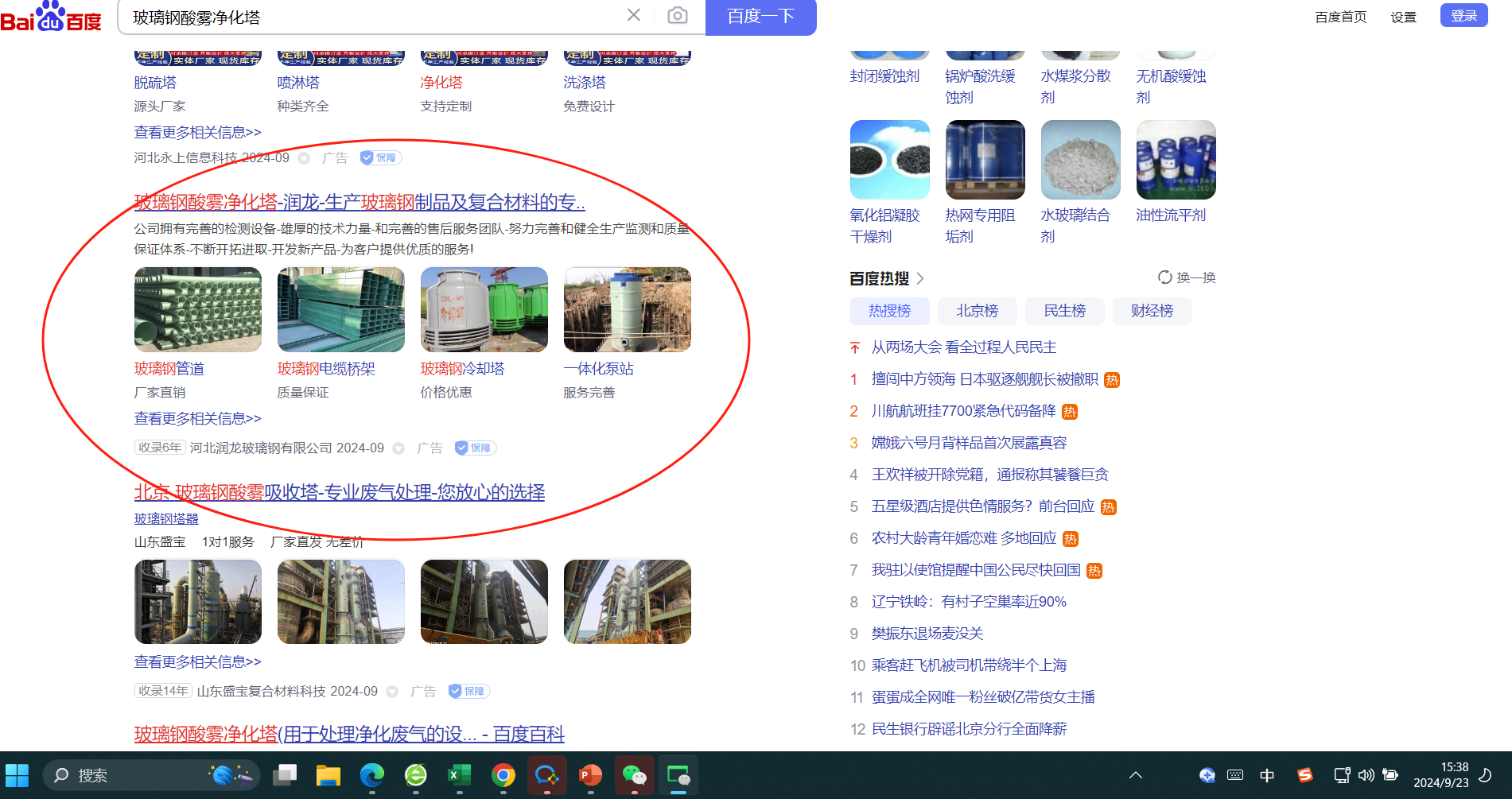Switch to the 民生榜 tab

1065,311
